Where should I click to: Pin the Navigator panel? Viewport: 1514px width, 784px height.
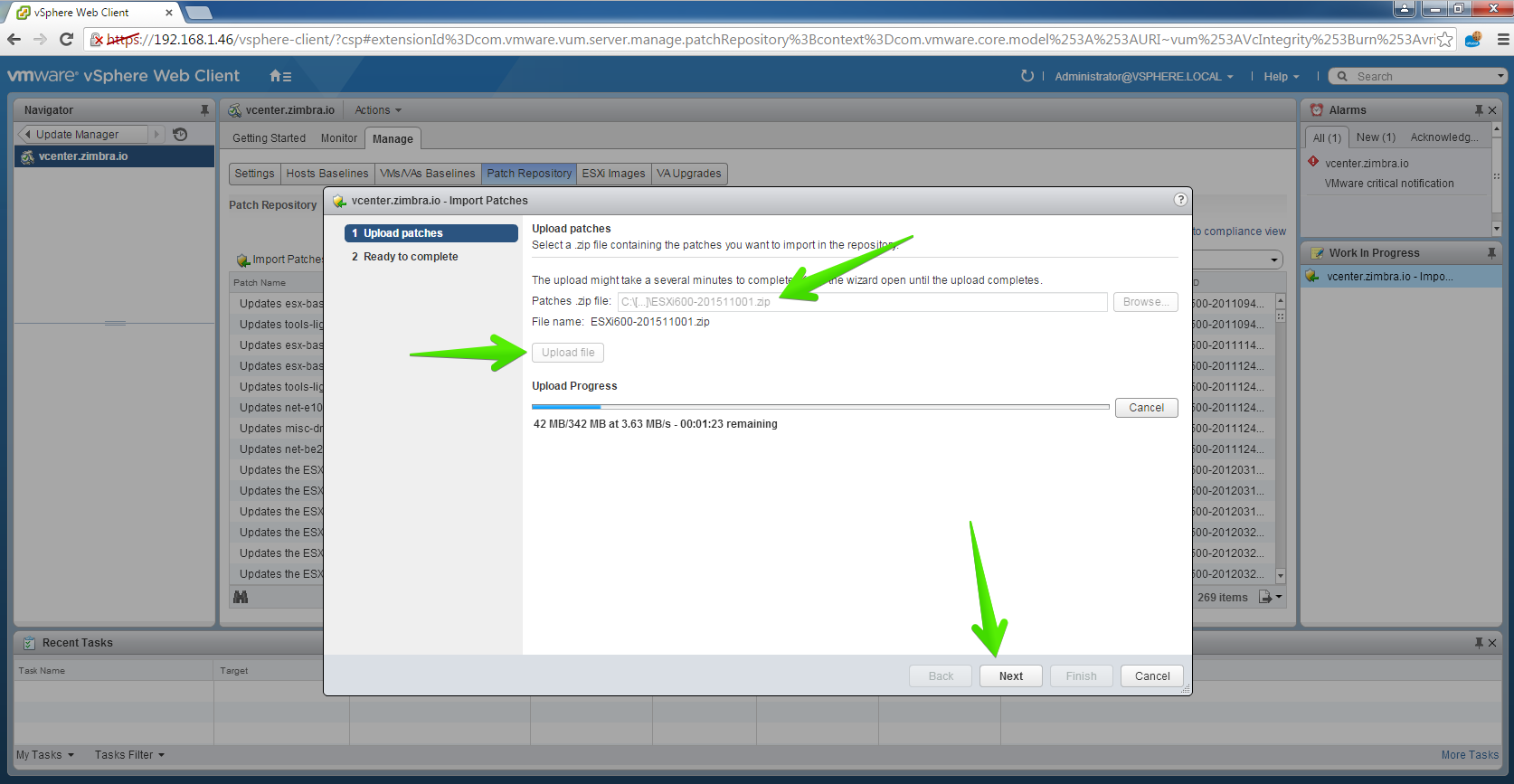(x=204, y=110)
